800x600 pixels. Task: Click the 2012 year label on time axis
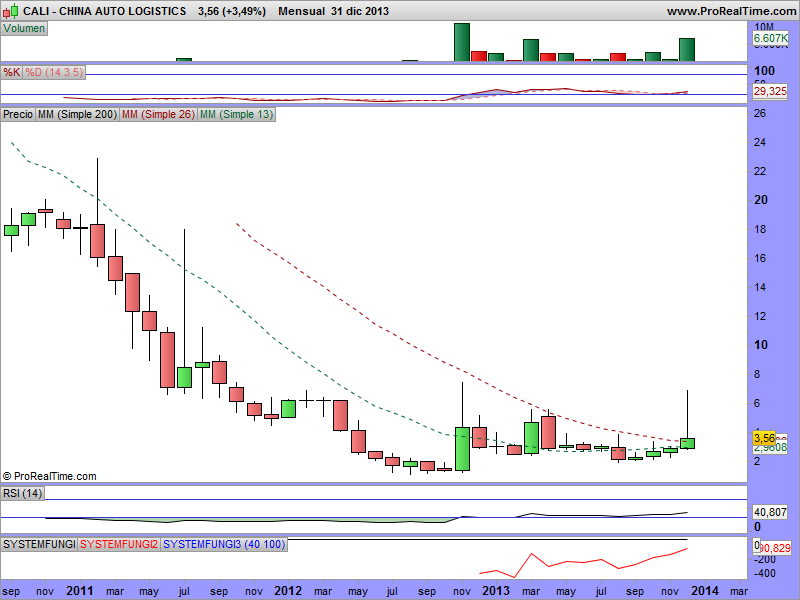288,591
